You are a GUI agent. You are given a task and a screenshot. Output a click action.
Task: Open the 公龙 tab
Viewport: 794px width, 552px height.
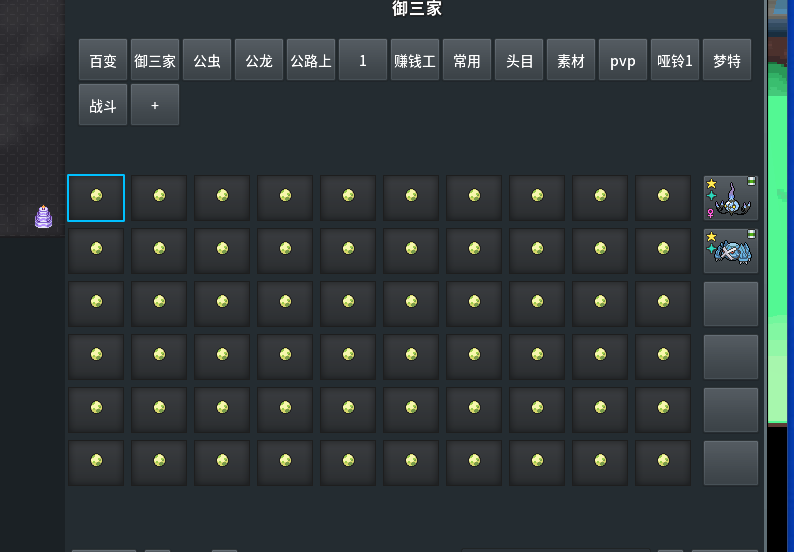click(x=259, y=60)
